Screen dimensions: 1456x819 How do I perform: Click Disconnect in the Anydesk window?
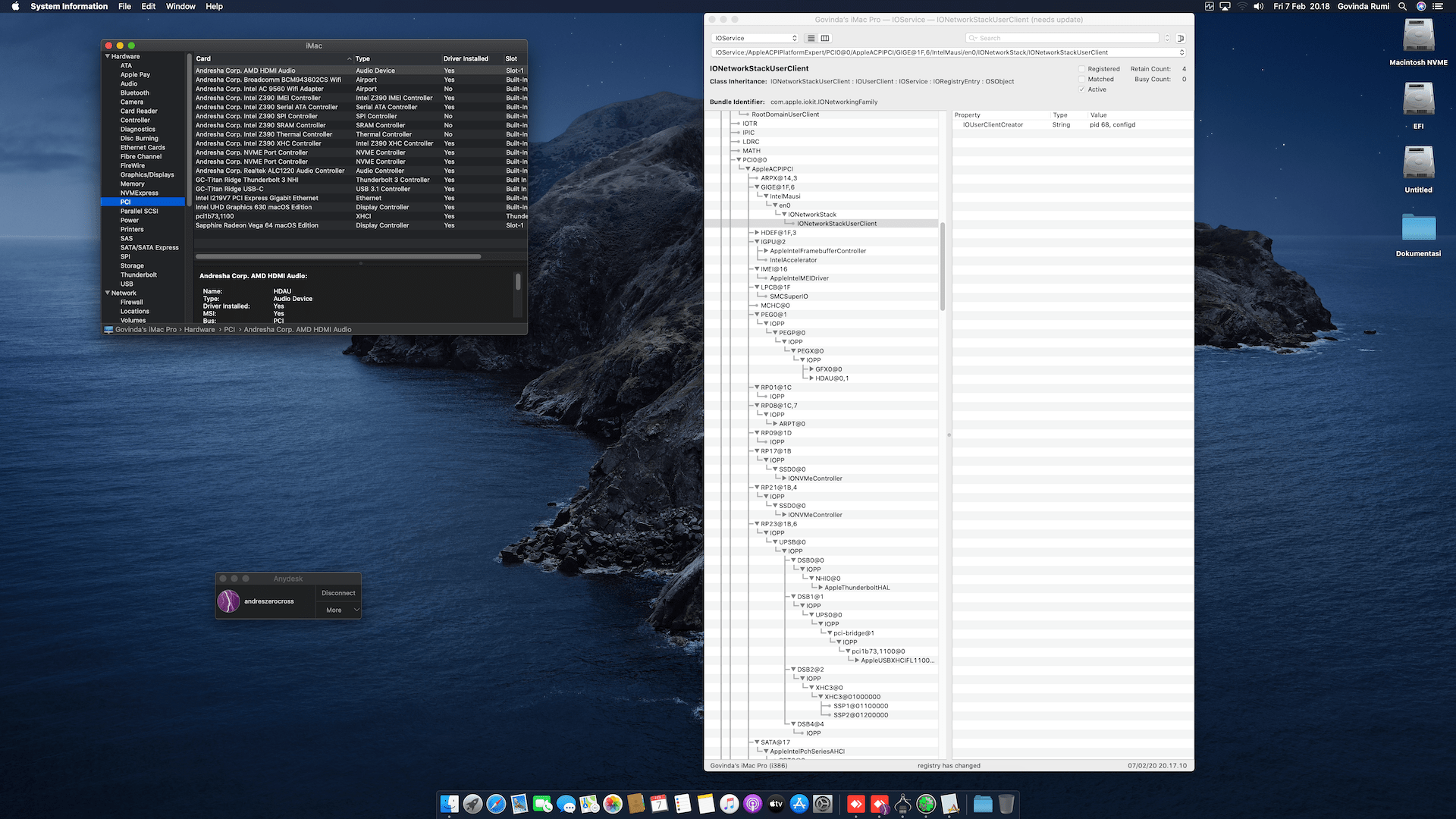pyautogui.click(x=338, y=593)
